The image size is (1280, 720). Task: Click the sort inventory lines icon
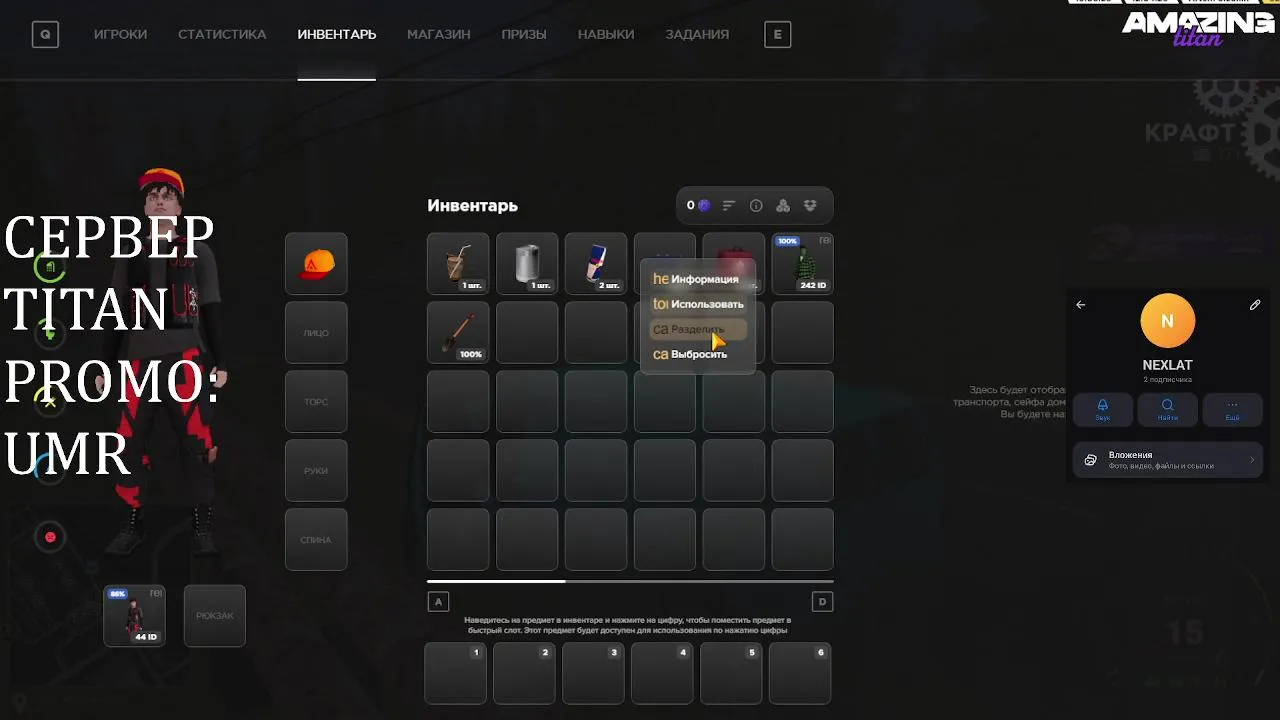(729, 205)
